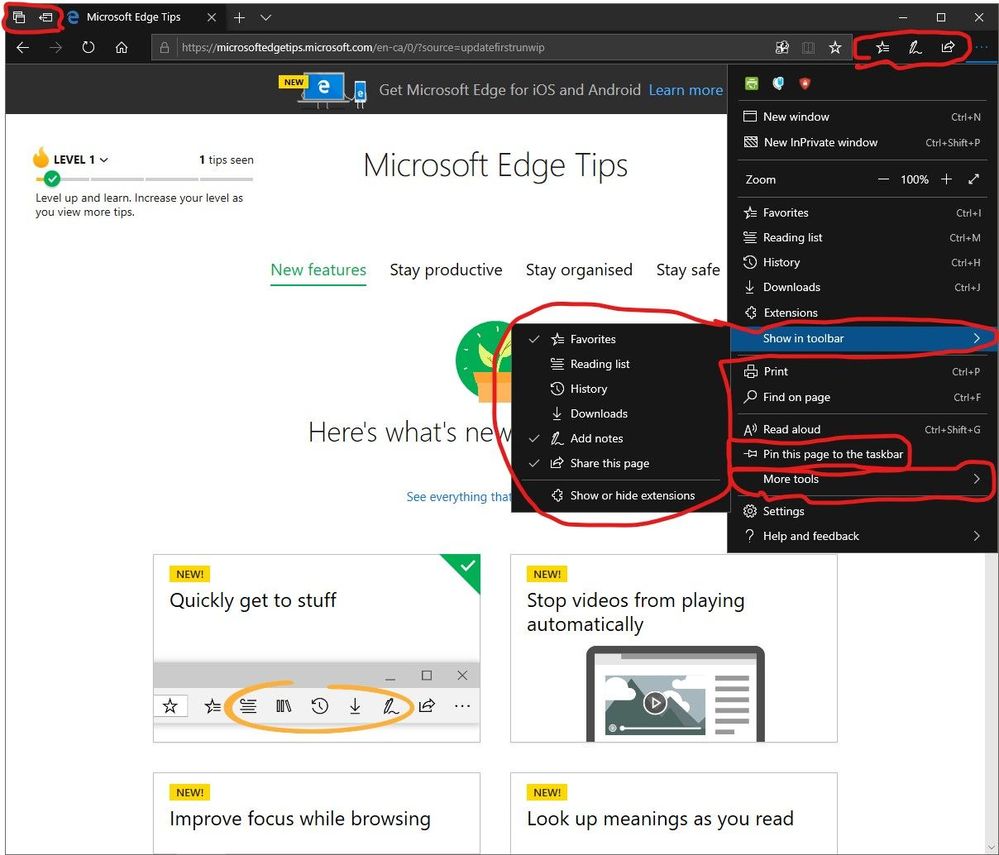Select Show or hide extensions

coord(621,495)
